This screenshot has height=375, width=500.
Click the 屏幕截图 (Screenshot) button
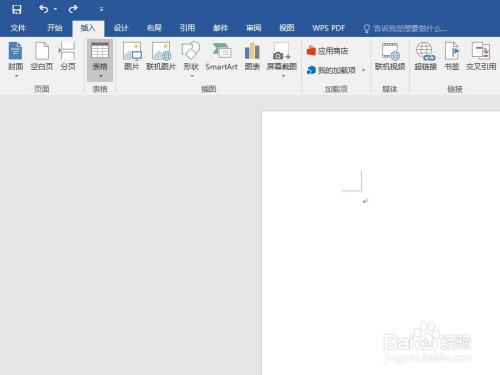coord(282,56)
